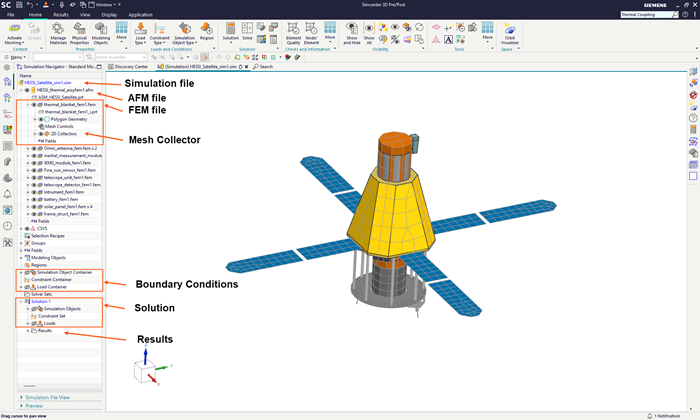Image resolution: width=700 pixels, height=420 pixels.
Task: Close the HESSI_Satellite_sim1.sim tab
Action: pyautogui.click(x=246, y=67)
